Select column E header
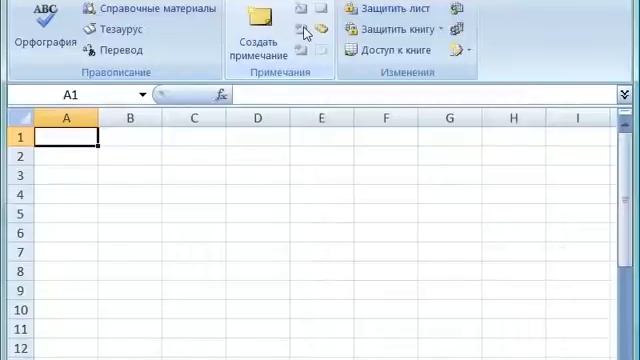This screenshot has height=360, width=640. click(322, 118)
